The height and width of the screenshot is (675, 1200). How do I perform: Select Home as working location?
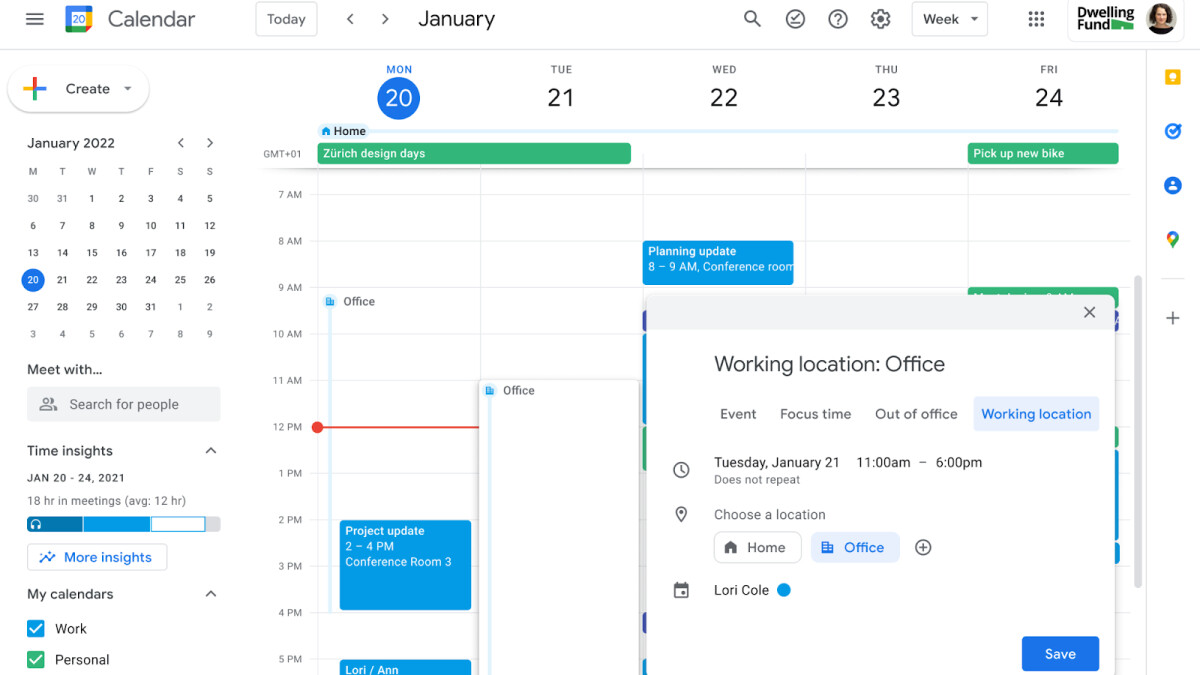(x=757, y=547)
